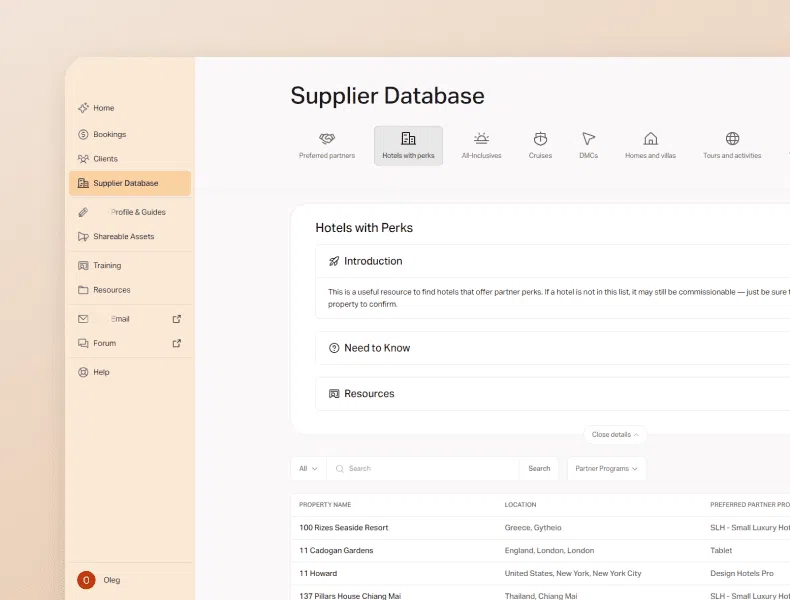
Task: Click the Home sparkle icon in sidebar
Action: (x=83, y=108)
